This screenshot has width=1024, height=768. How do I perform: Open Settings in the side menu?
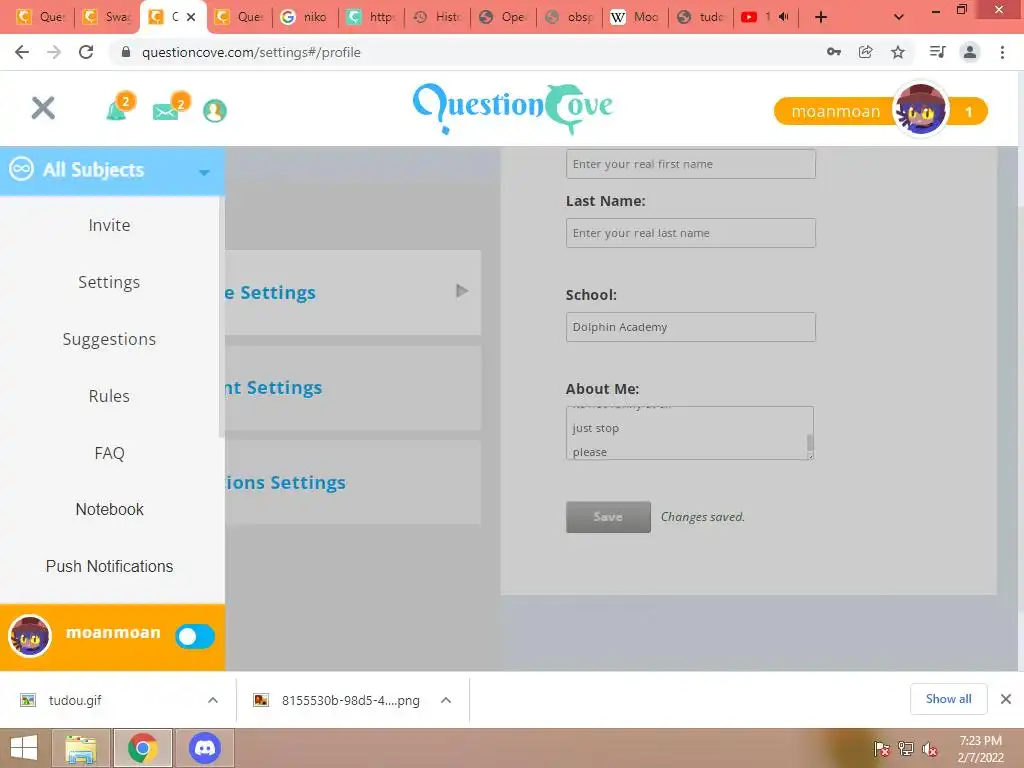coord(109,282)
